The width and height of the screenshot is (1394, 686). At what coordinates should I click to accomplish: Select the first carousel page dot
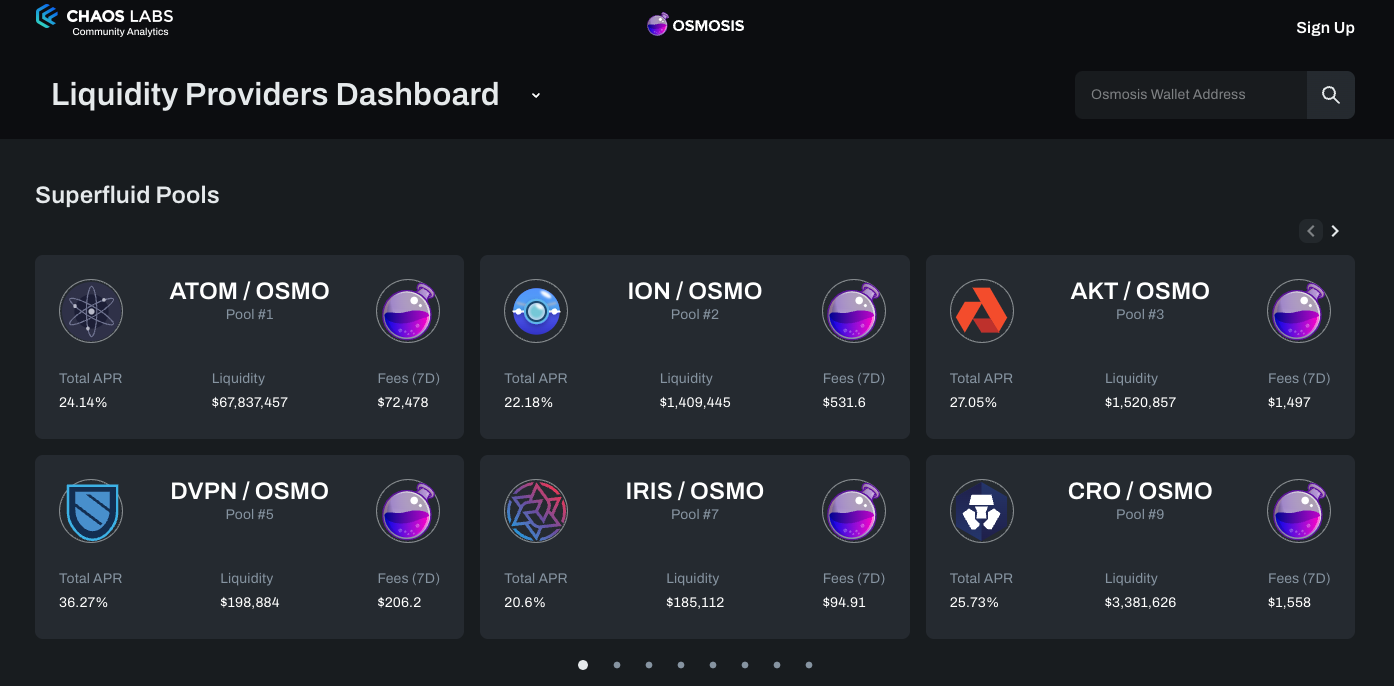[583, 664]
